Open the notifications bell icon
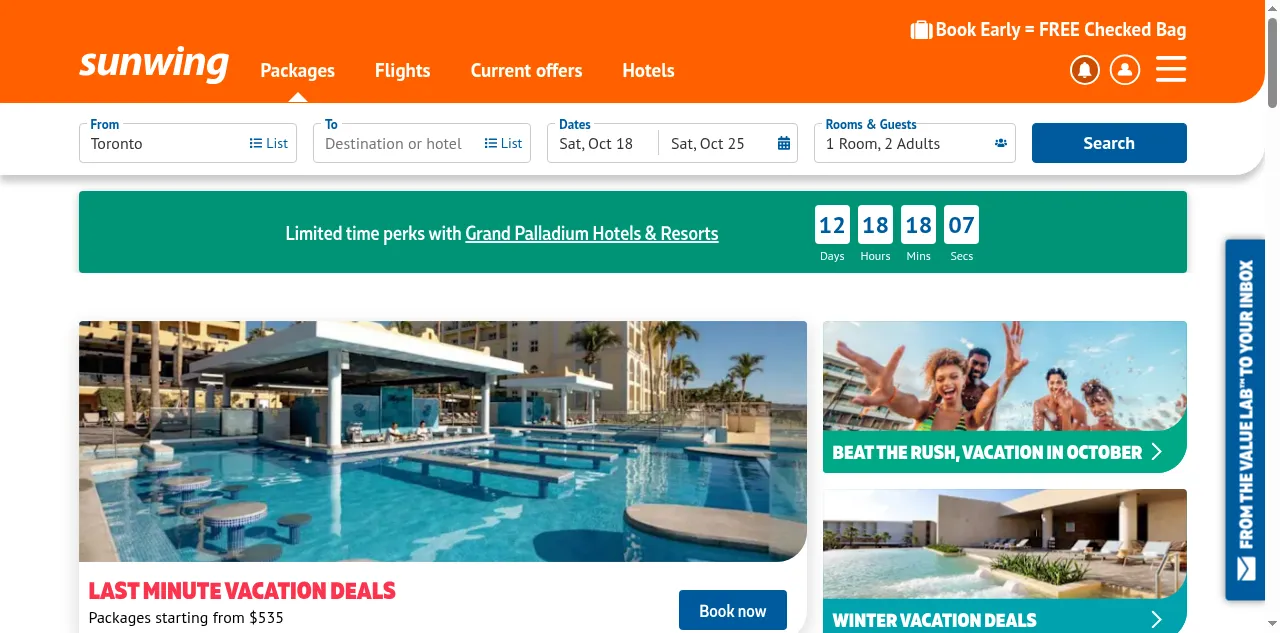 coord(1085,70)
